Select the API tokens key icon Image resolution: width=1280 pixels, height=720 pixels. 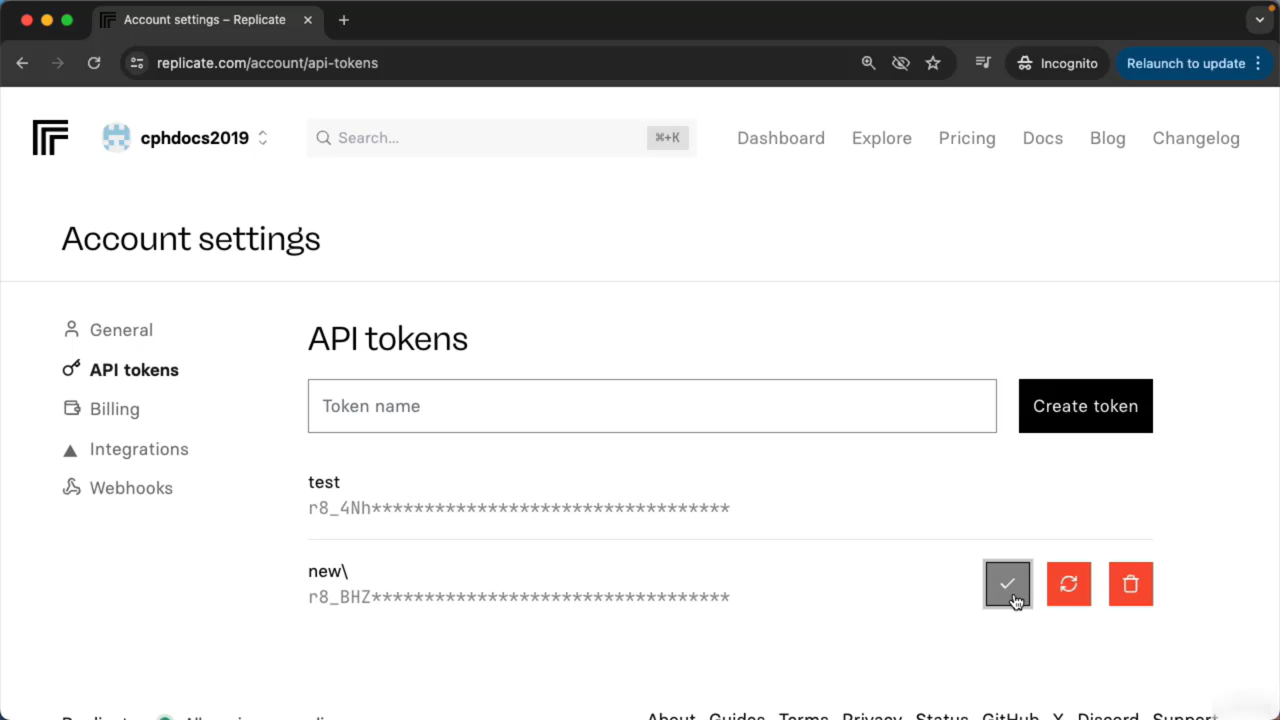click(x=70, y=369)
